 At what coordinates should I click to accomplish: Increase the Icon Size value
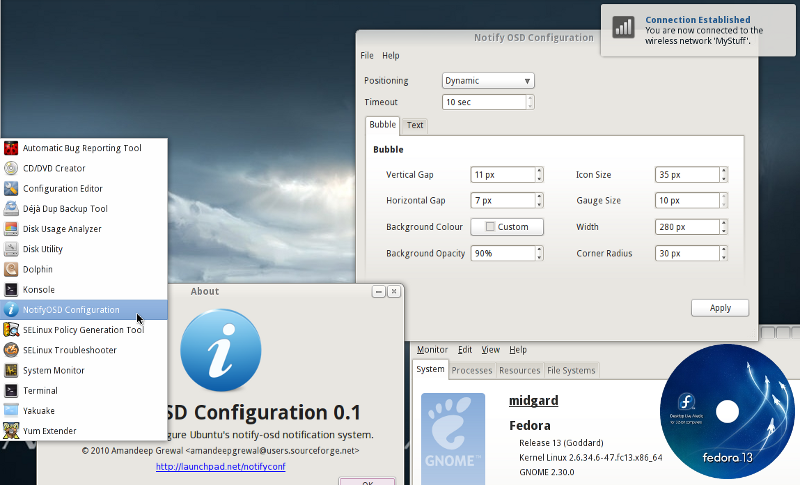(x=723, y=171)
